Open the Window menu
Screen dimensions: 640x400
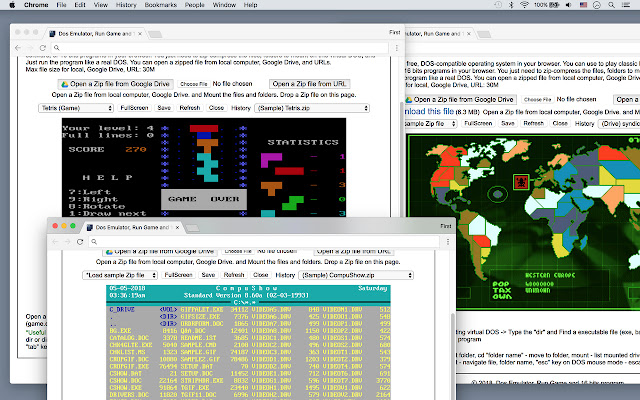pyautogui.click(x=224, y=5)
